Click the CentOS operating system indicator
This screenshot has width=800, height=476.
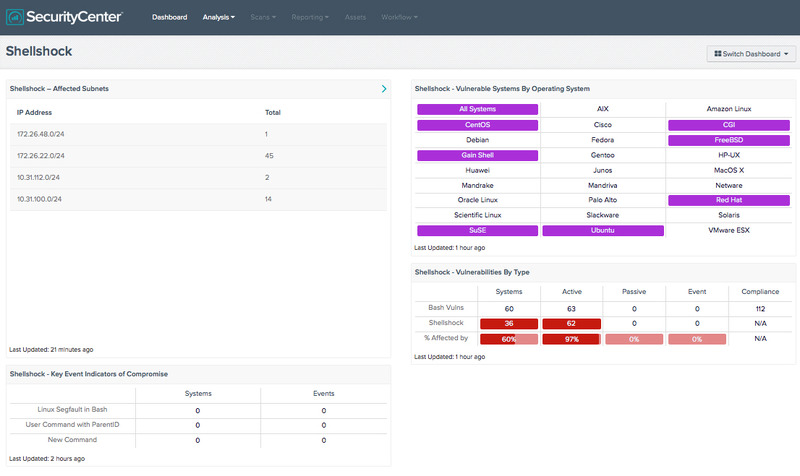click(x=477, y=124)
